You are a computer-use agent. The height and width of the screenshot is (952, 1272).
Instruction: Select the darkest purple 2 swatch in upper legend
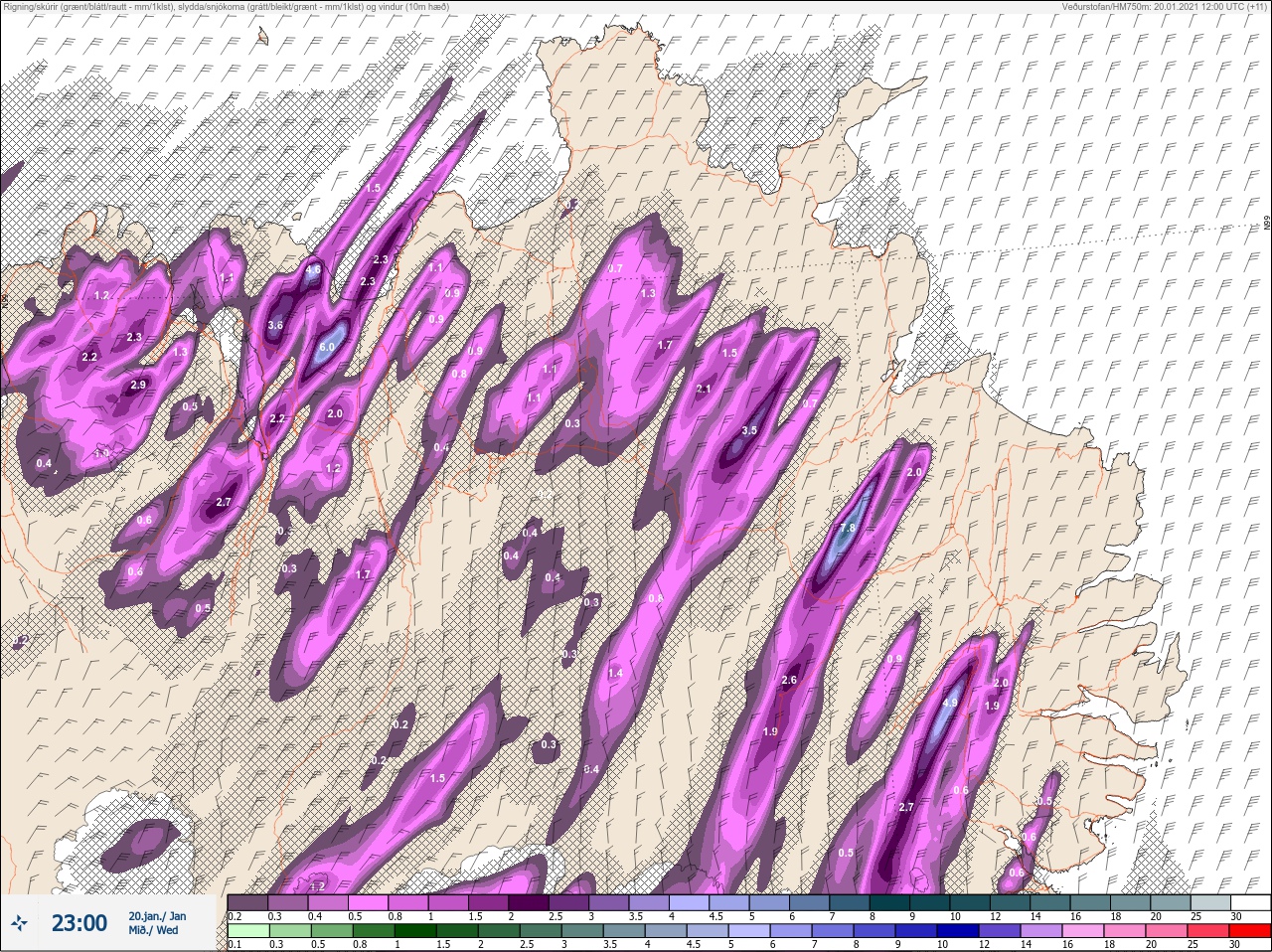click(x=528, y=902)
